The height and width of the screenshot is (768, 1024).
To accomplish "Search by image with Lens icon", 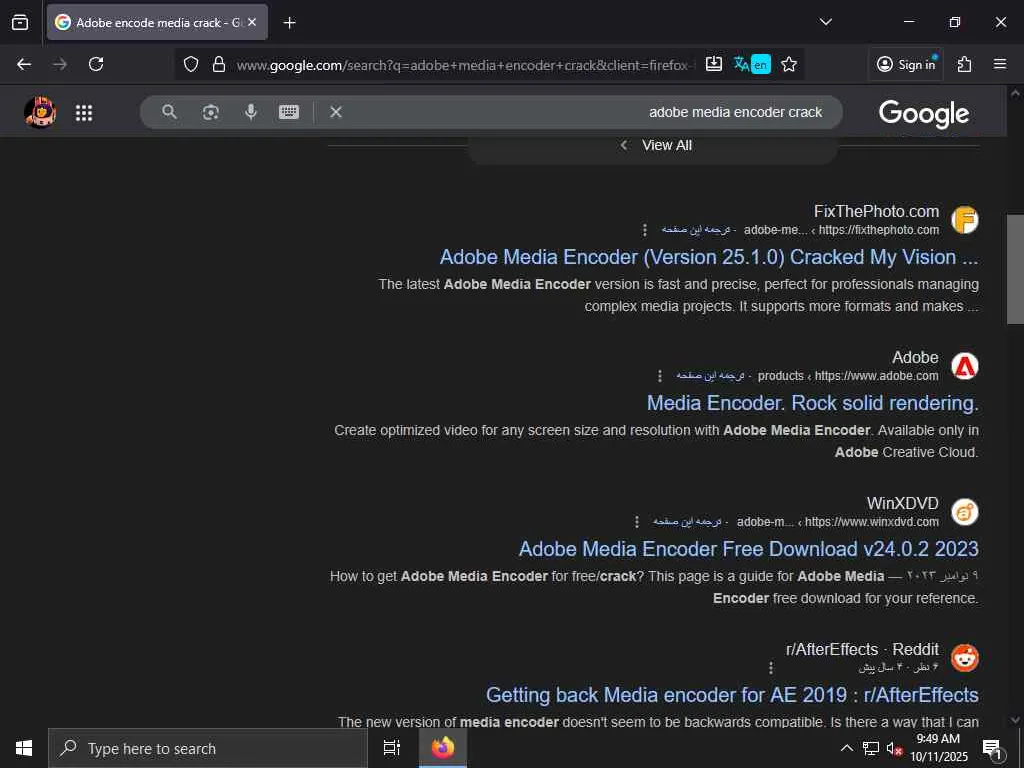I will 210,112.
